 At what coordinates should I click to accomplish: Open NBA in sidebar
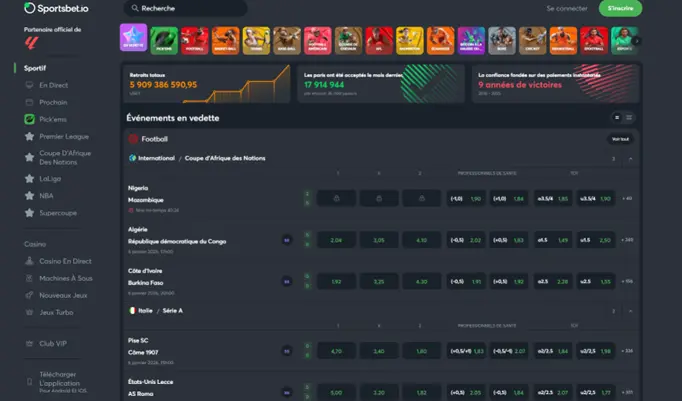coord(46,196)
